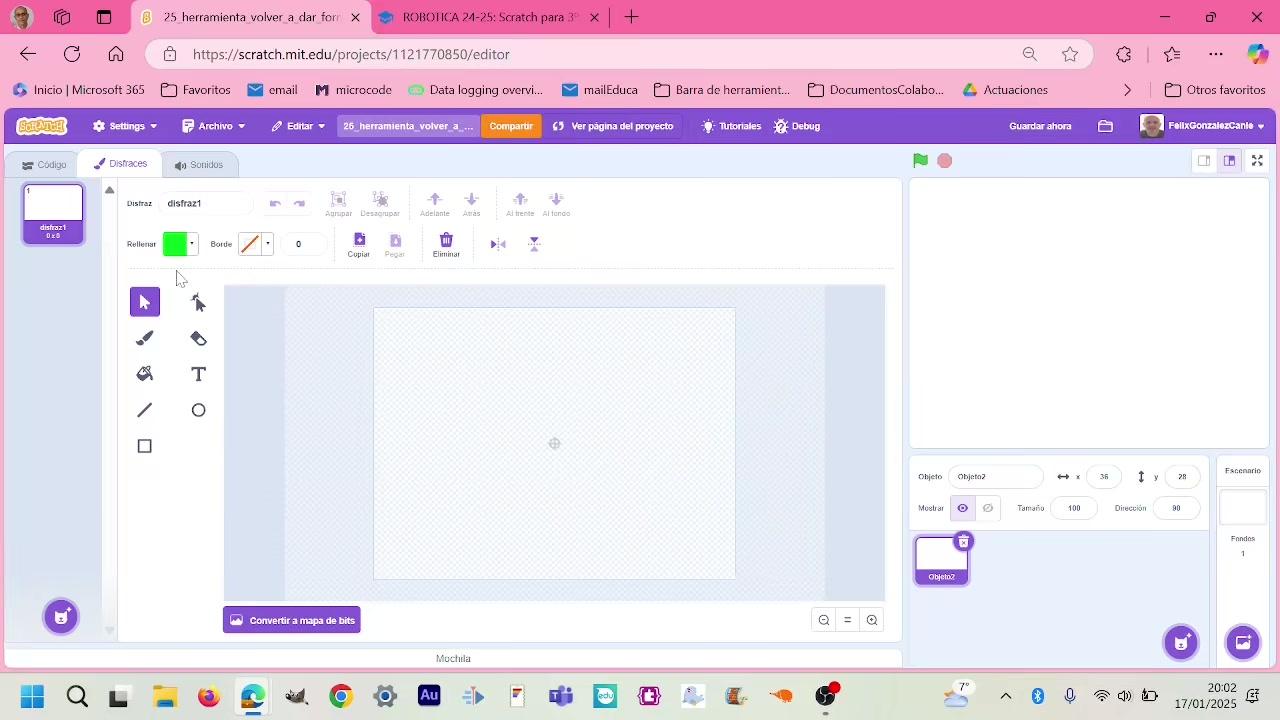Click the Atrás backward icon
The height and width of the screenshot is (720, 1280).
click(472, 199)
